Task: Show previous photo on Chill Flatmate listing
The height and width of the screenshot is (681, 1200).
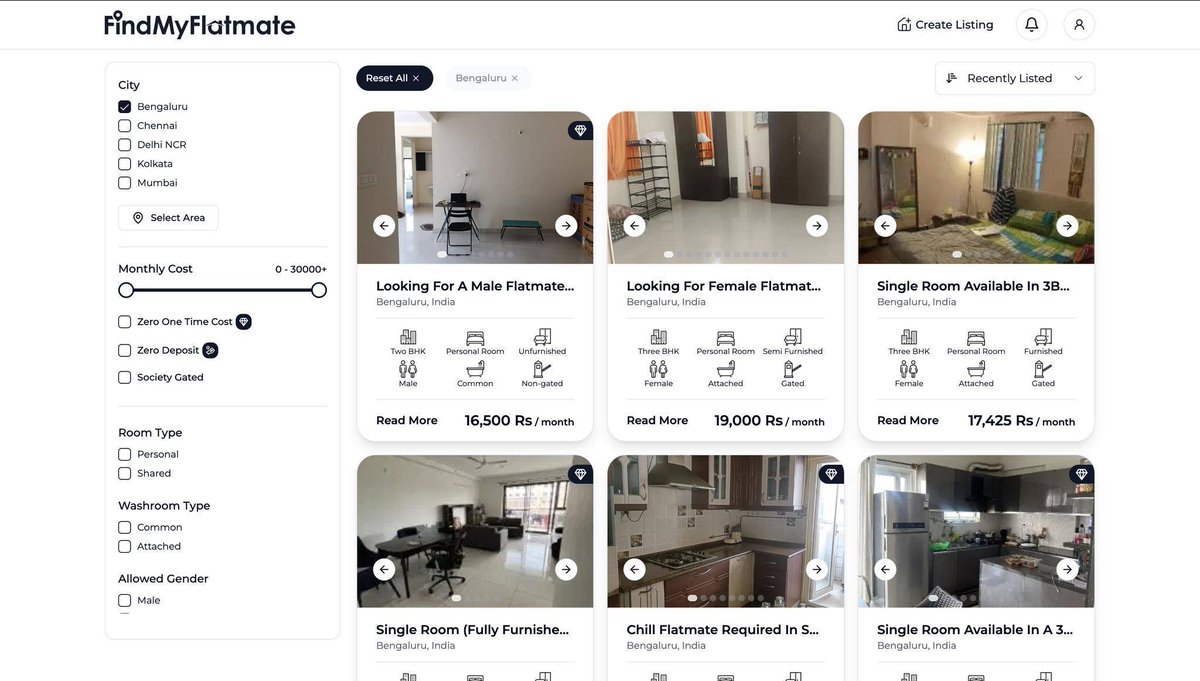Action: point(635,569)
